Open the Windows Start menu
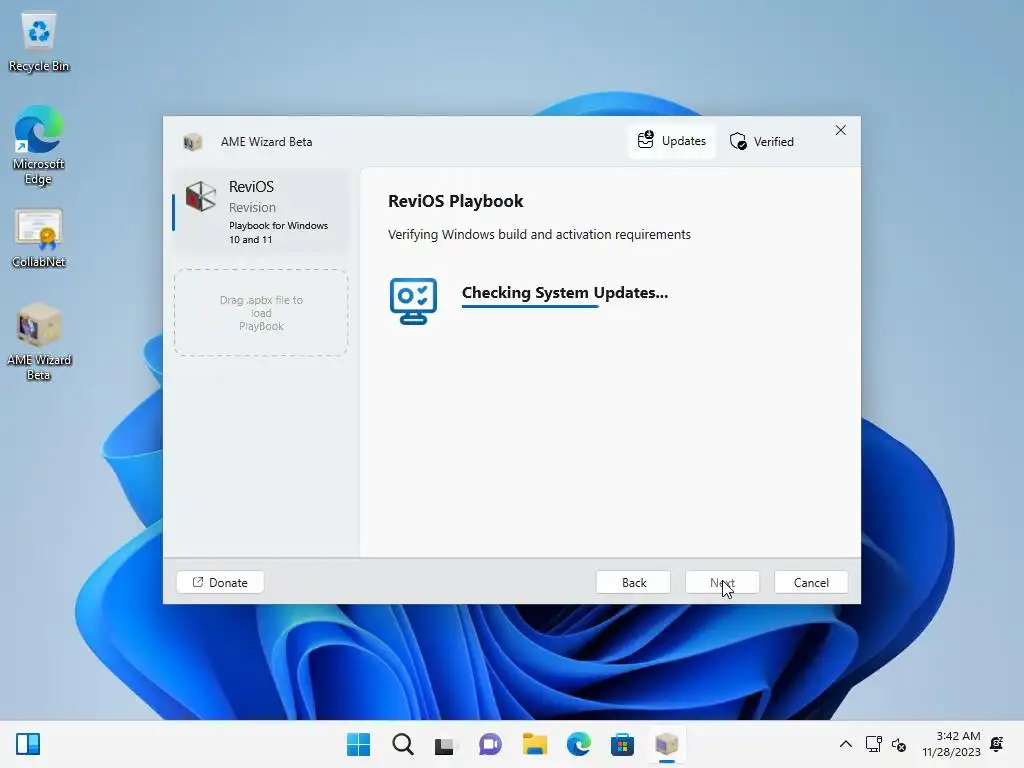This screenshot has height=768, width=1024. 358,744
